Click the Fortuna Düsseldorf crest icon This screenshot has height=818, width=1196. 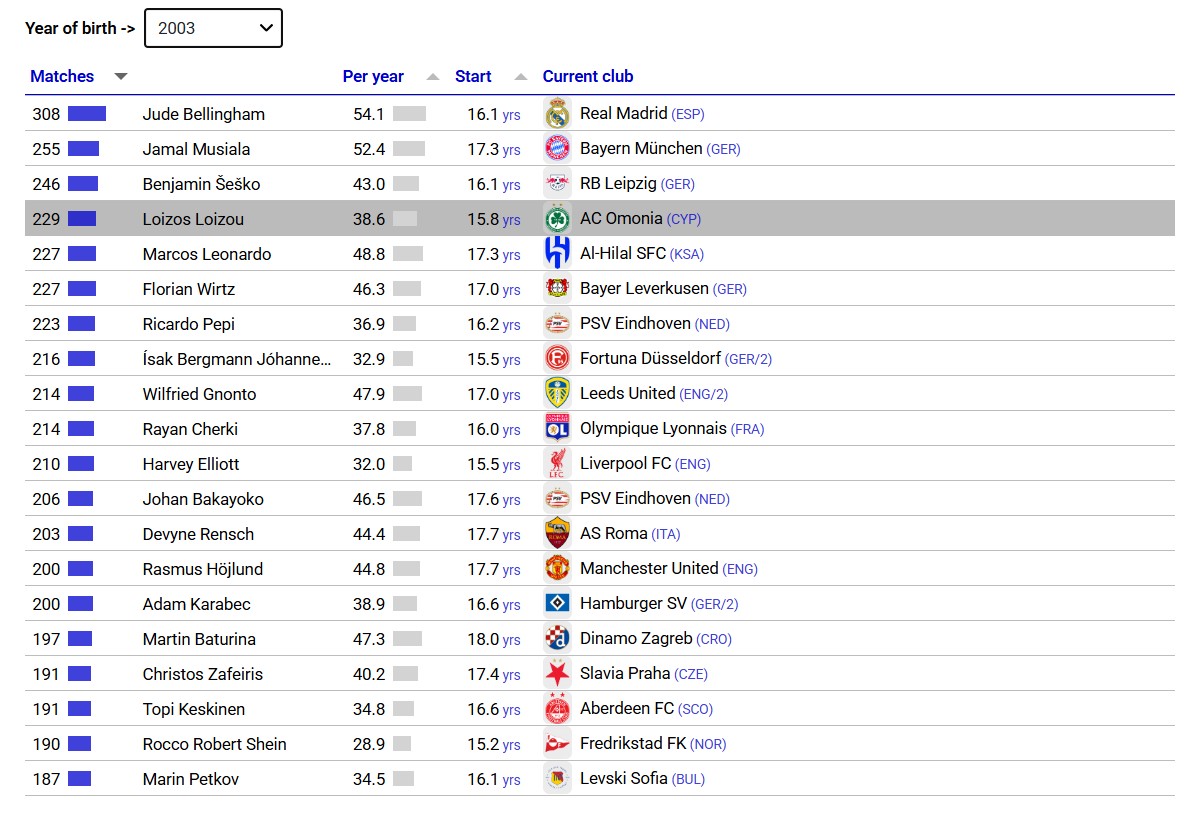coord(558,359)
